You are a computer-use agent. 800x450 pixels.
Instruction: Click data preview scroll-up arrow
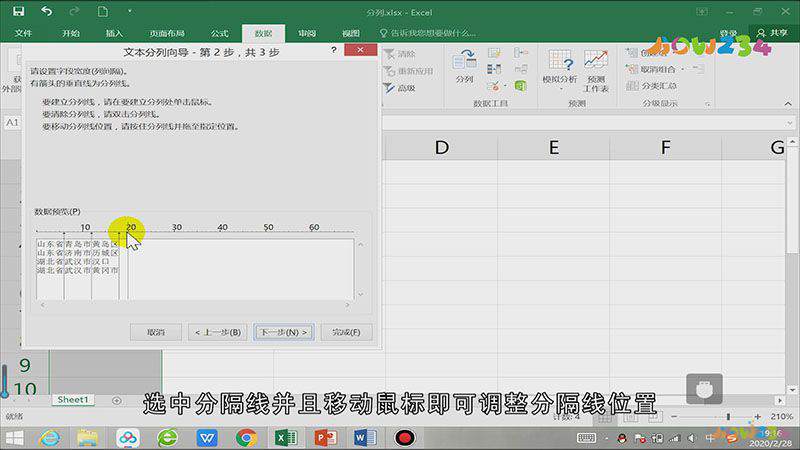coord(361,245)
